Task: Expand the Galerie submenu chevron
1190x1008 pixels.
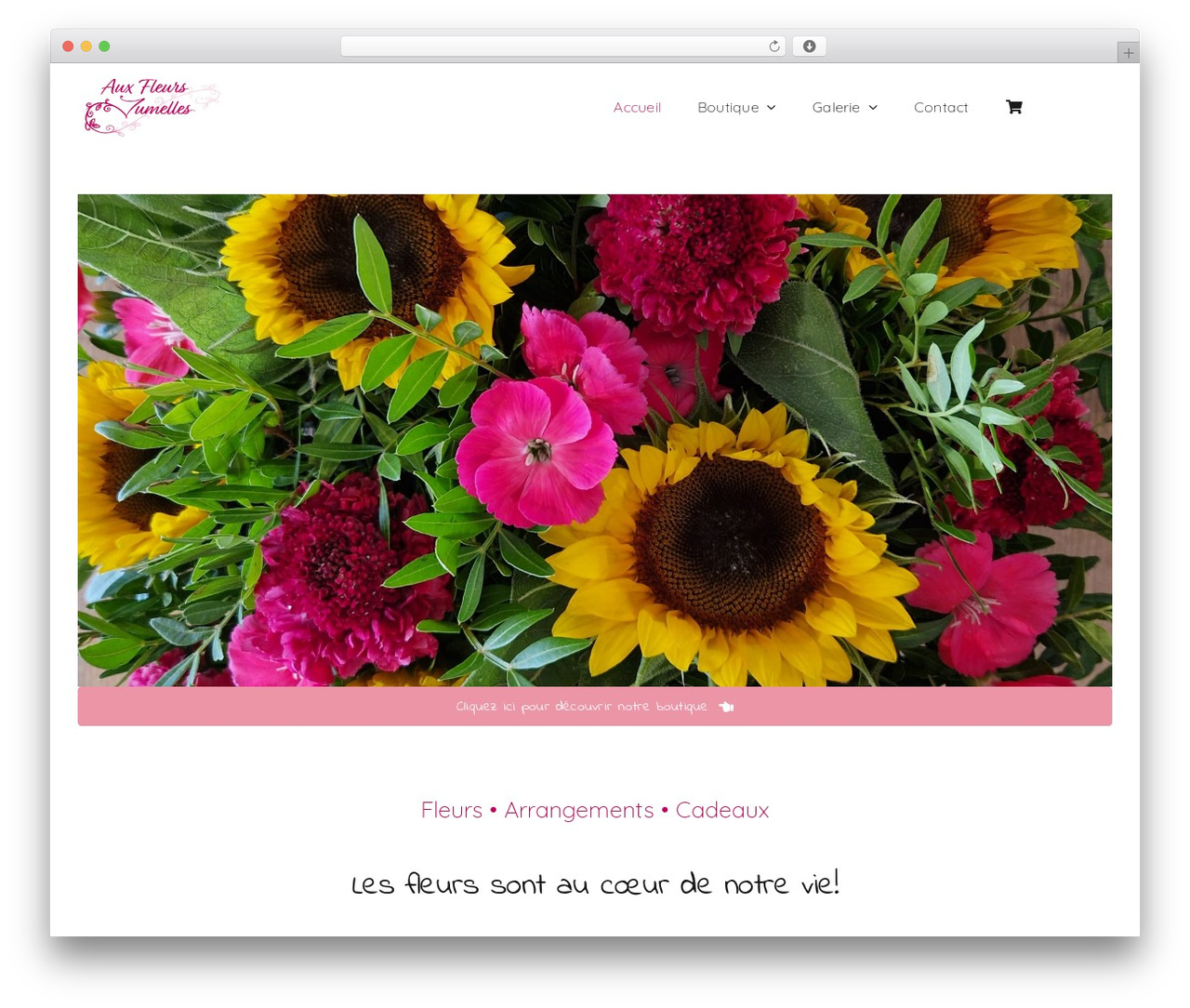Action: point(872,108)
